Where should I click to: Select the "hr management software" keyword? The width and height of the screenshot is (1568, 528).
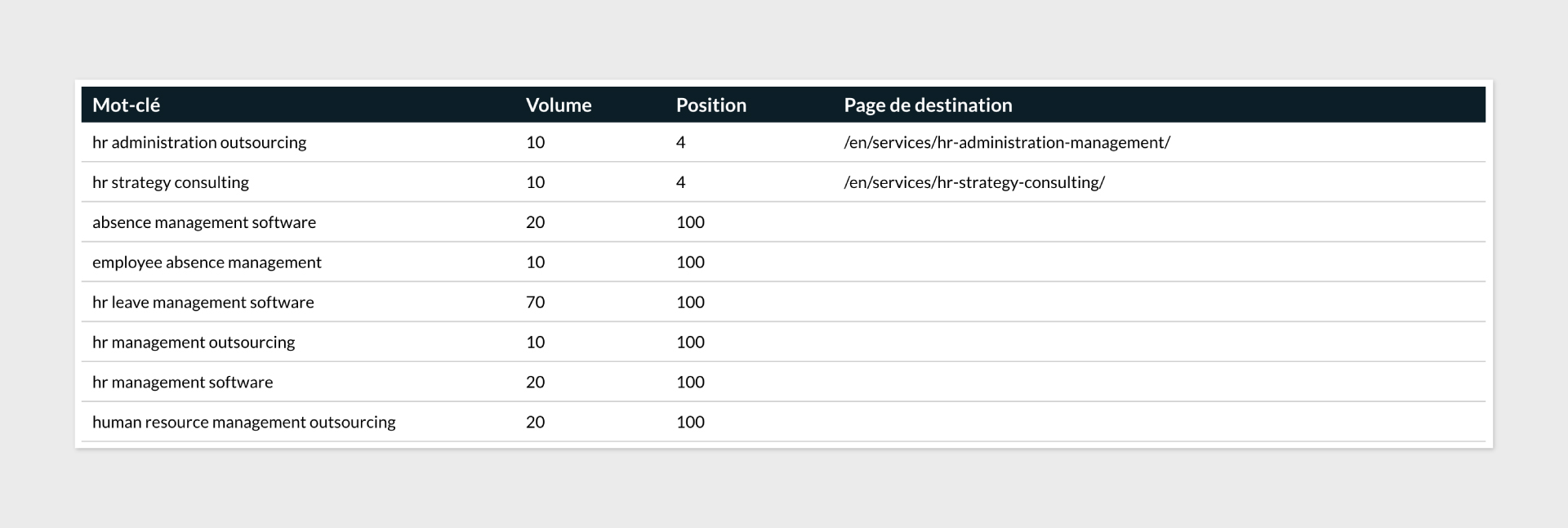[x=183, y=383]
